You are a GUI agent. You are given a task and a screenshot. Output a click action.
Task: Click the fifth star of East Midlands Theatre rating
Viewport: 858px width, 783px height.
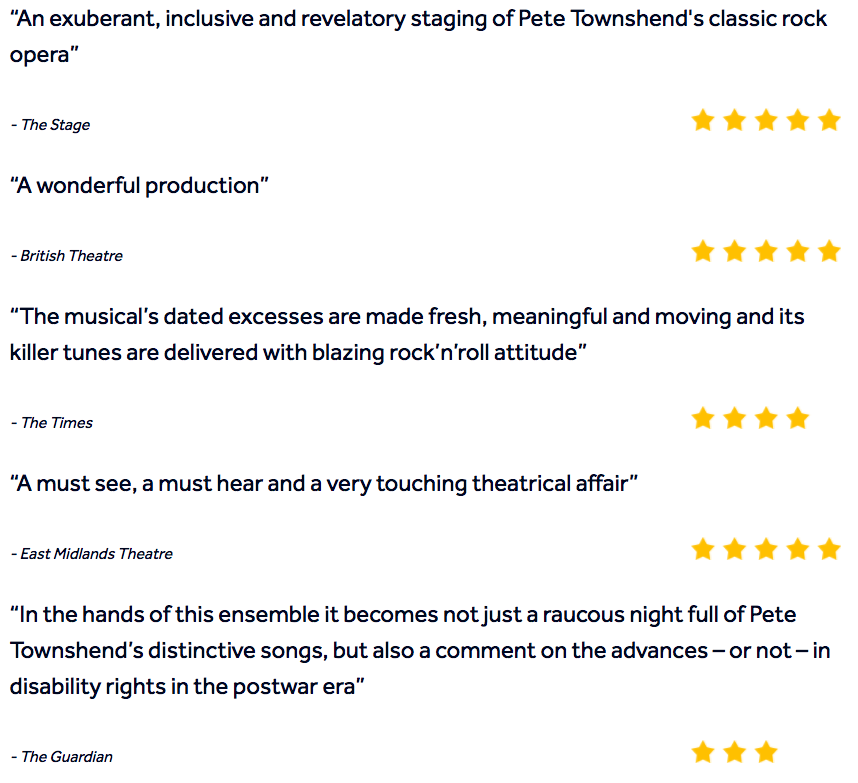pyautogui.click(x=830, y=549)
